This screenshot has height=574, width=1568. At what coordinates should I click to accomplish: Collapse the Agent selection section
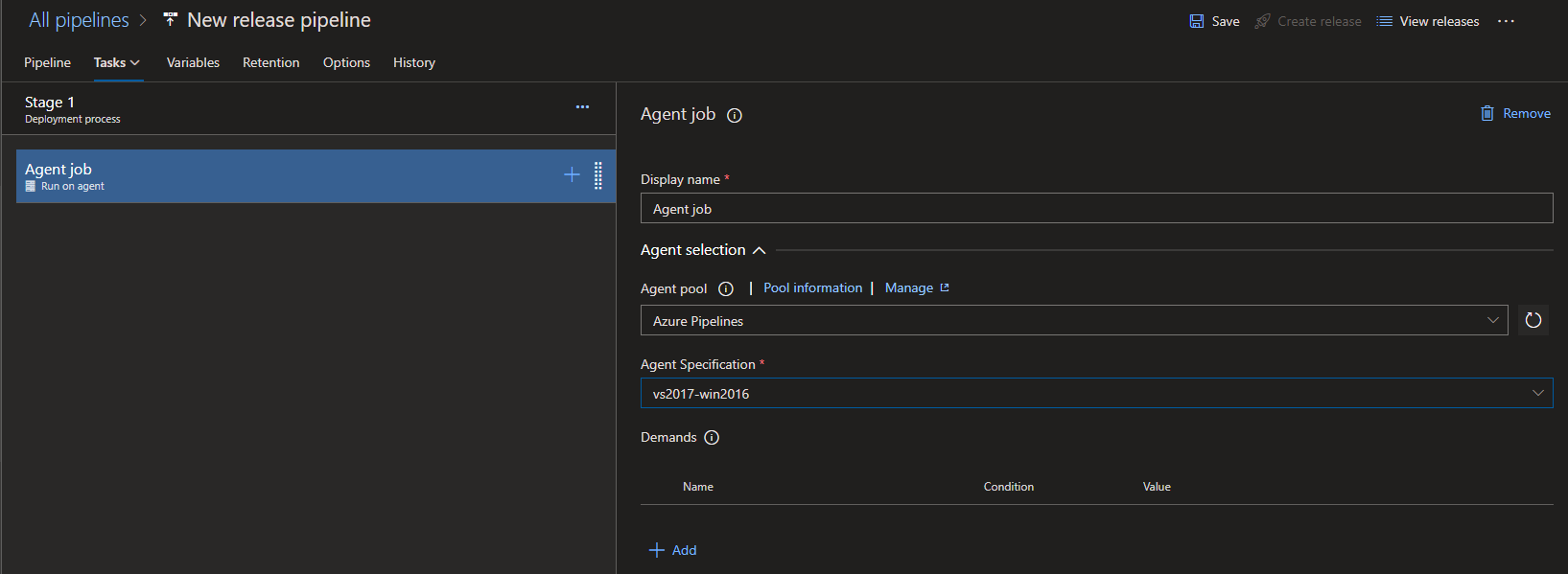[759, 250]
